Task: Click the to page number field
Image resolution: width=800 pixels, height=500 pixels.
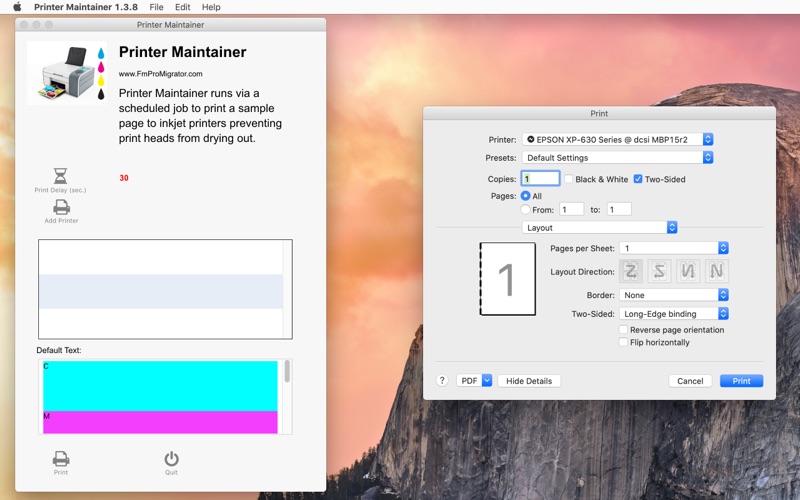Action: coord(619,209)
